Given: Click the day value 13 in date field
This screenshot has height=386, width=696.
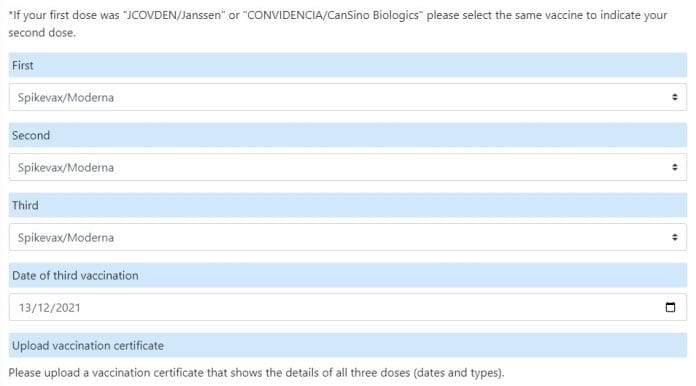Looking at the screenshot, I should pos(24,307).
